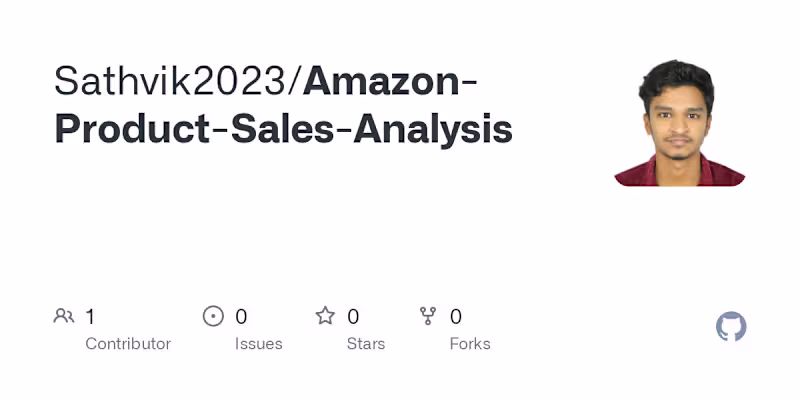Open the Issues label
This screenshot has height=400, width=800.
[259, 344]
